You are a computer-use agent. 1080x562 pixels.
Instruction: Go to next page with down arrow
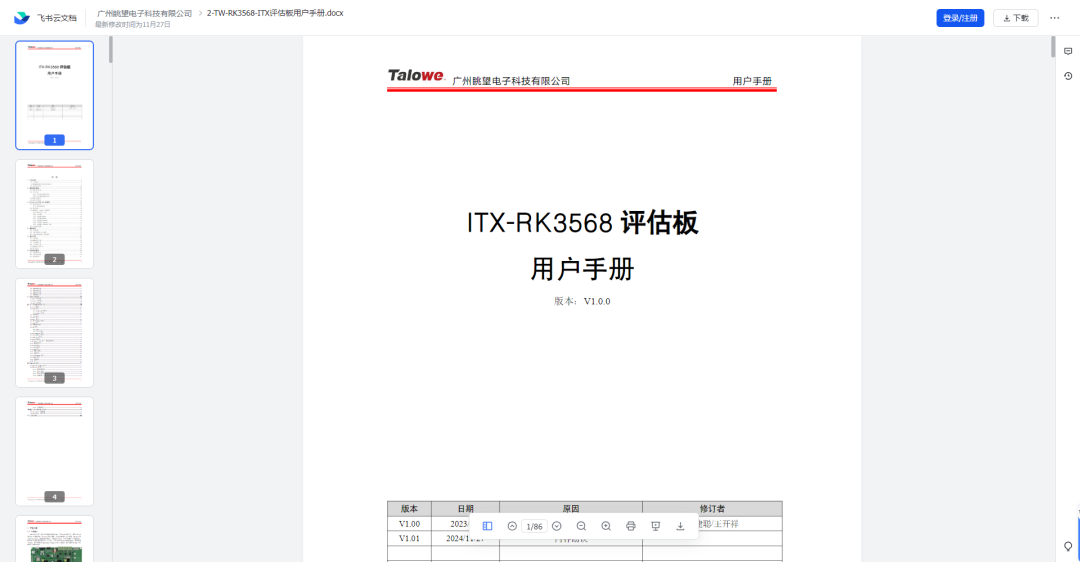coord(557,526)
